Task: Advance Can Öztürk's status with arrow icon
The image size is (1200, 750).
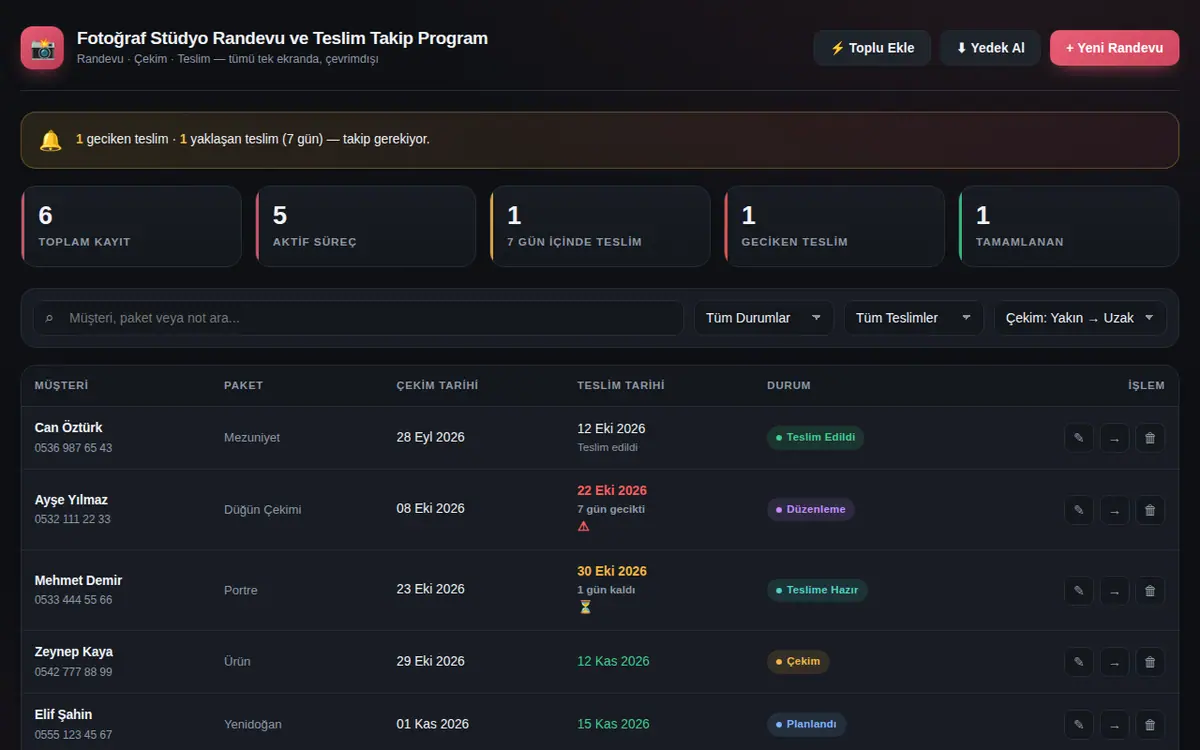Action: pos(1114,438)
